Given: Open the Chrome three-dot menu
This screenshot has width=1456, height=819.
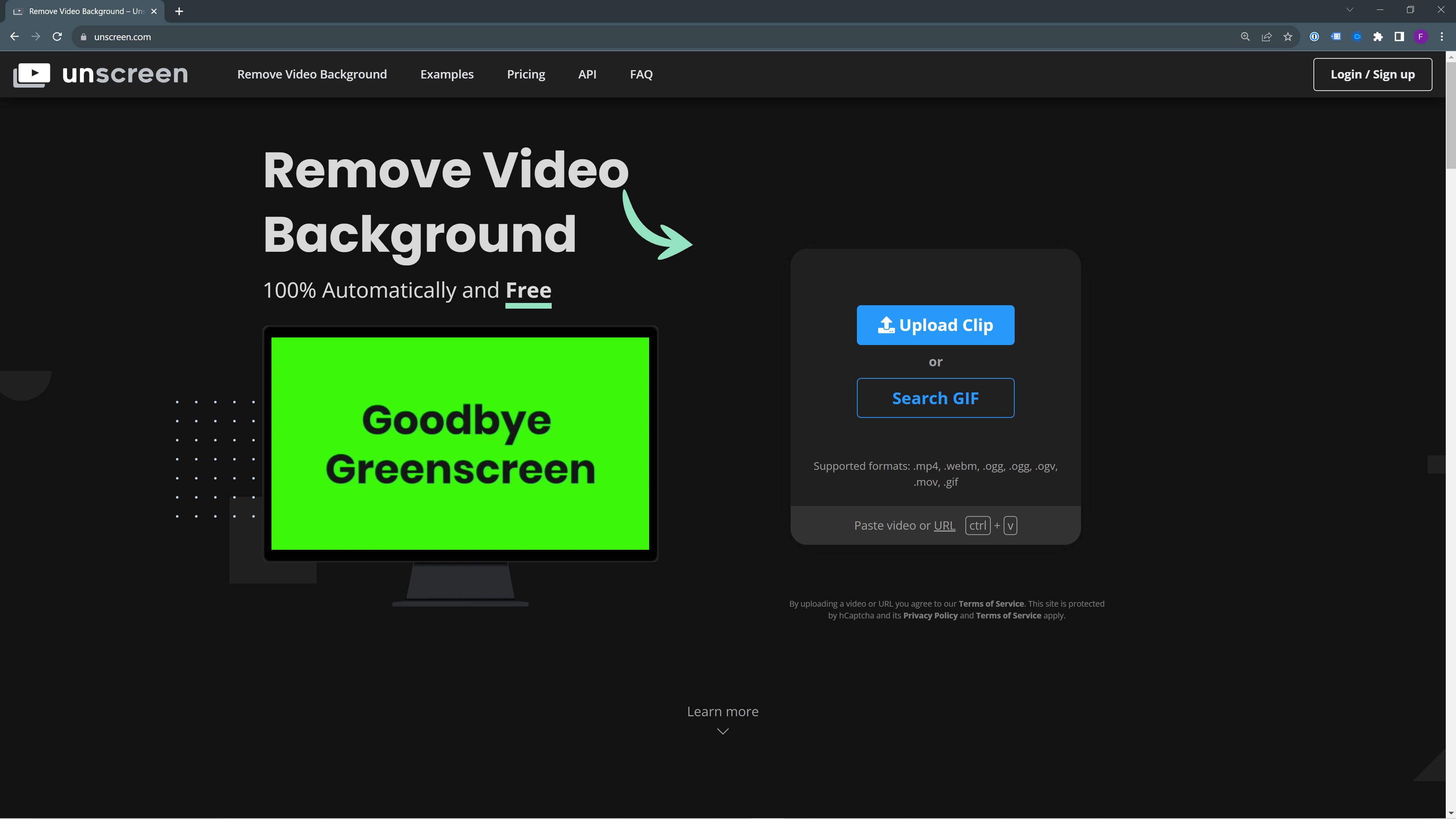Looking at the screenshot, I should [x=1442, y=36].
